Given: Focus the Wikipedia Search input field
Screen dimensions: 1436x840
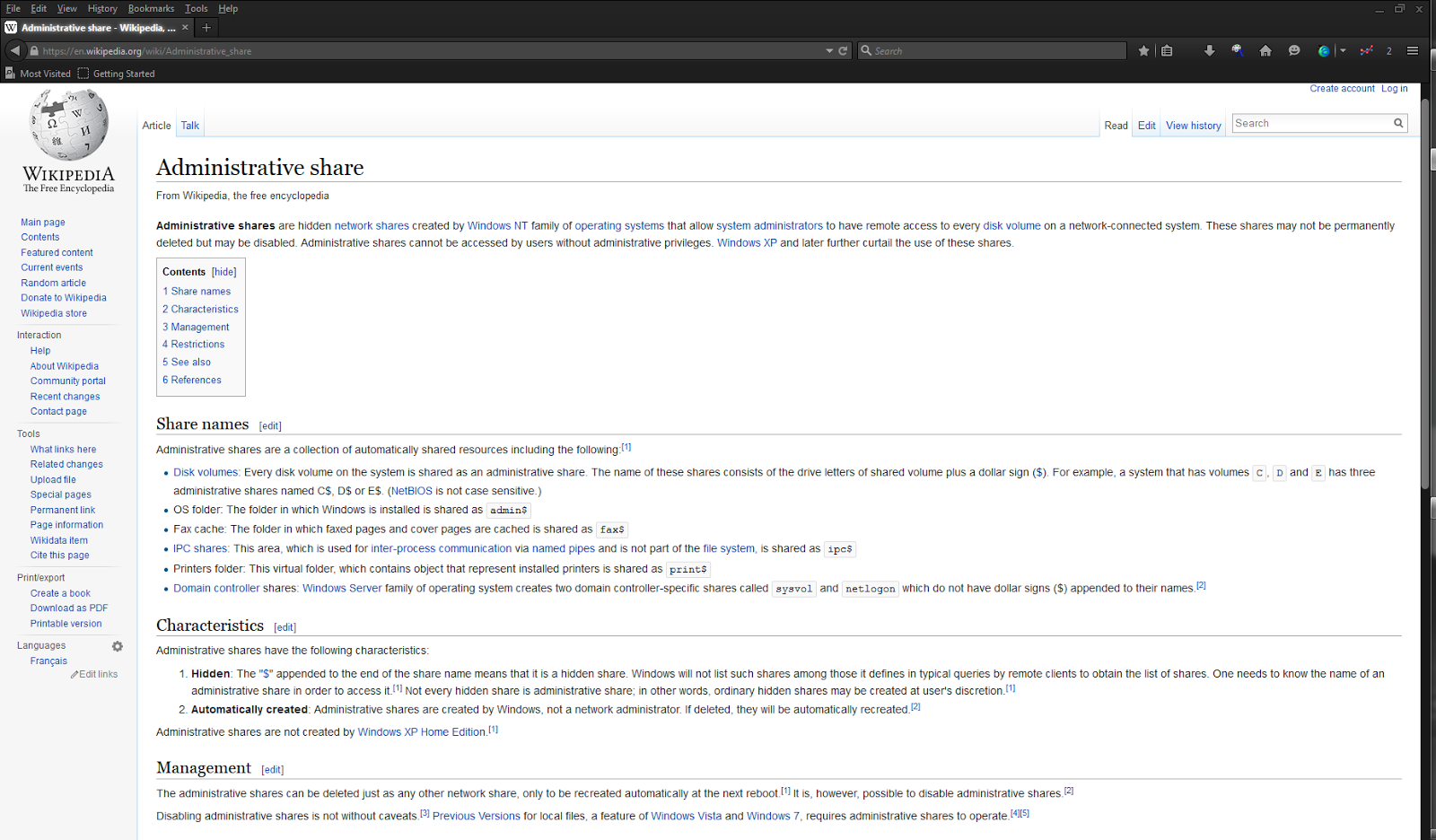Looking at the screenshot, I should pyautogui.click(x=1311, y=124).
